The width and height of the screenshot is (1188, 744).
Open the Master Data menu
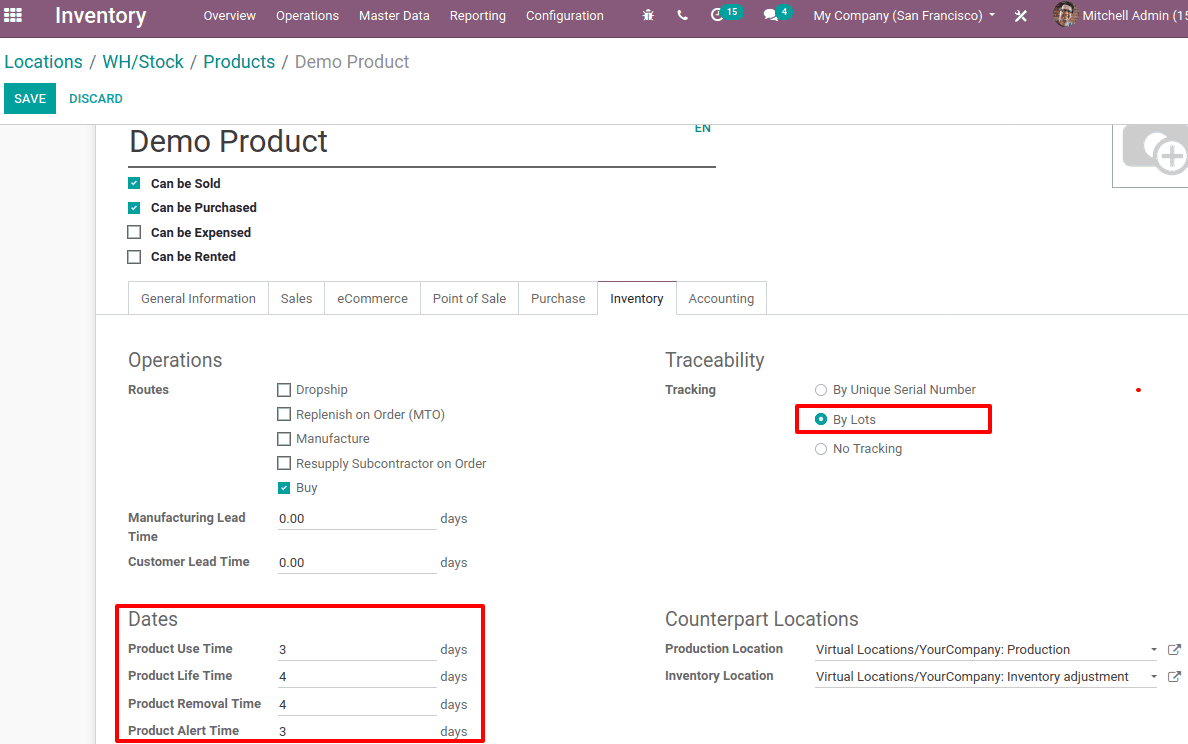click(394, 15)
